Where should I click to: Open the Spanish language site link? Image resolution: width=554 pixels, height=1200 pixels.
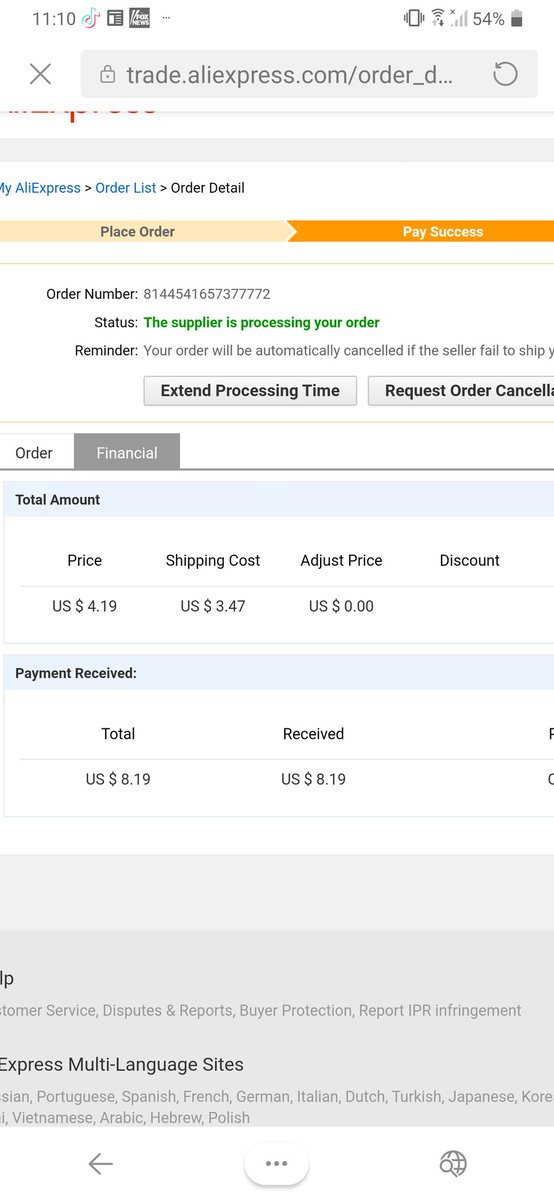coord(149,1097)
